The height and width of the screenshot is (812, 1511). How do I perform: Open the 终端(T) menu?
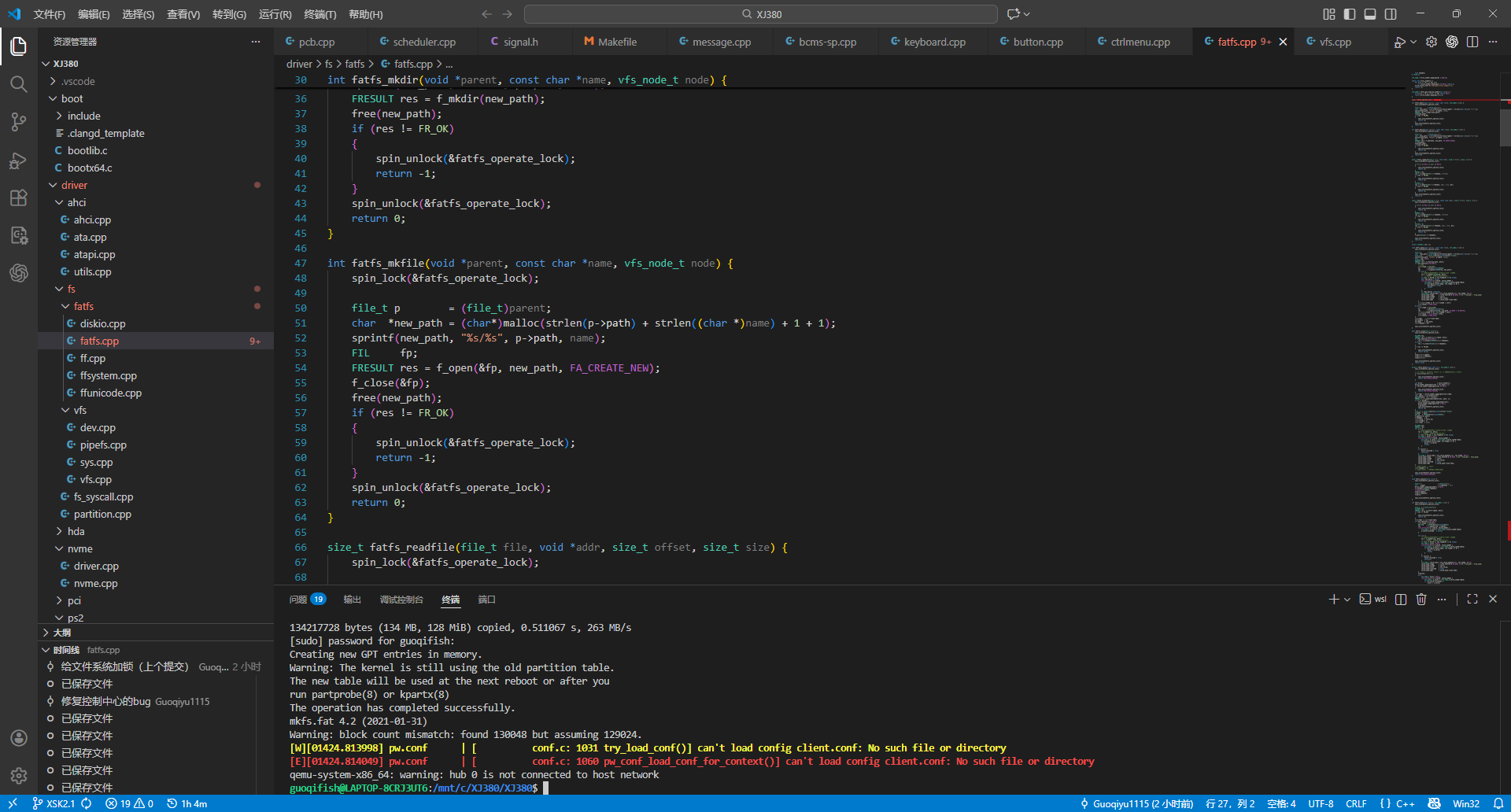point(320,14)
